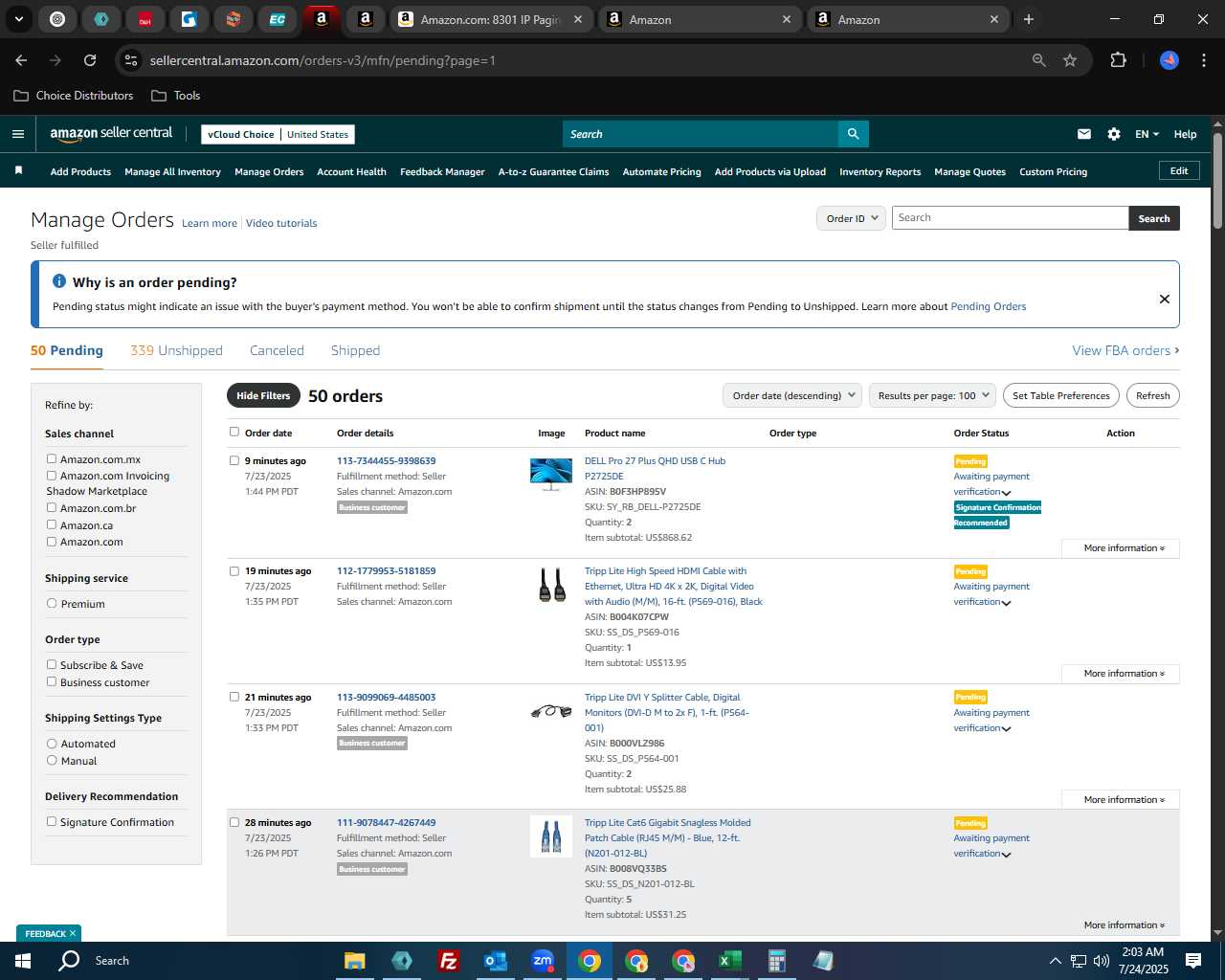This screenshot has height=980, width=1225.
Task: Open the settings gear icon
Action: click(x=1114, y=134)
